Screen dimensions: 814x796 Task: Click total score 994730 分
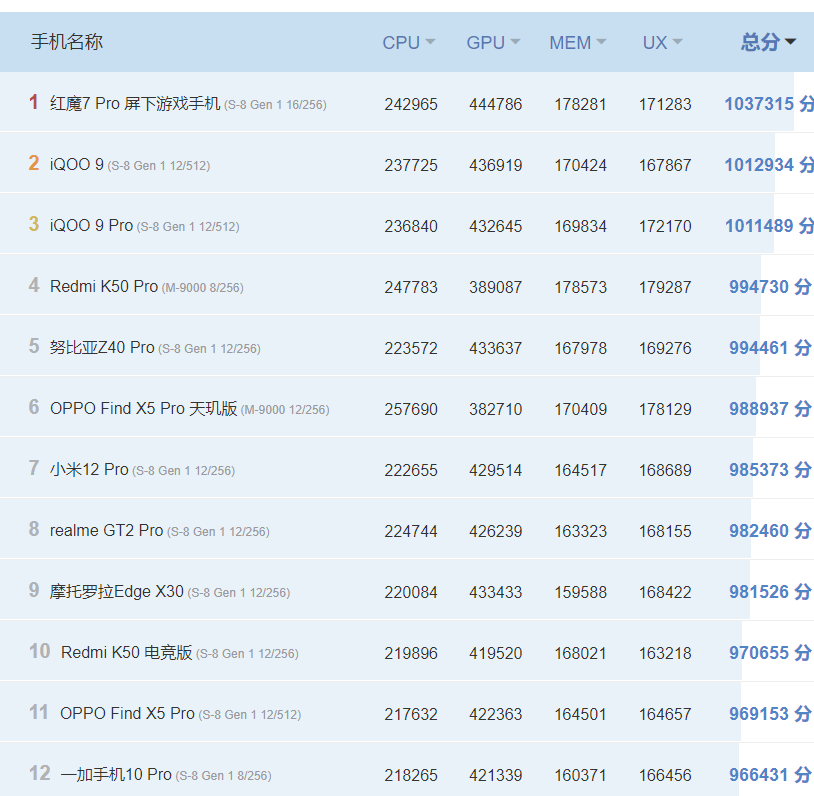(x=770, y=287)
